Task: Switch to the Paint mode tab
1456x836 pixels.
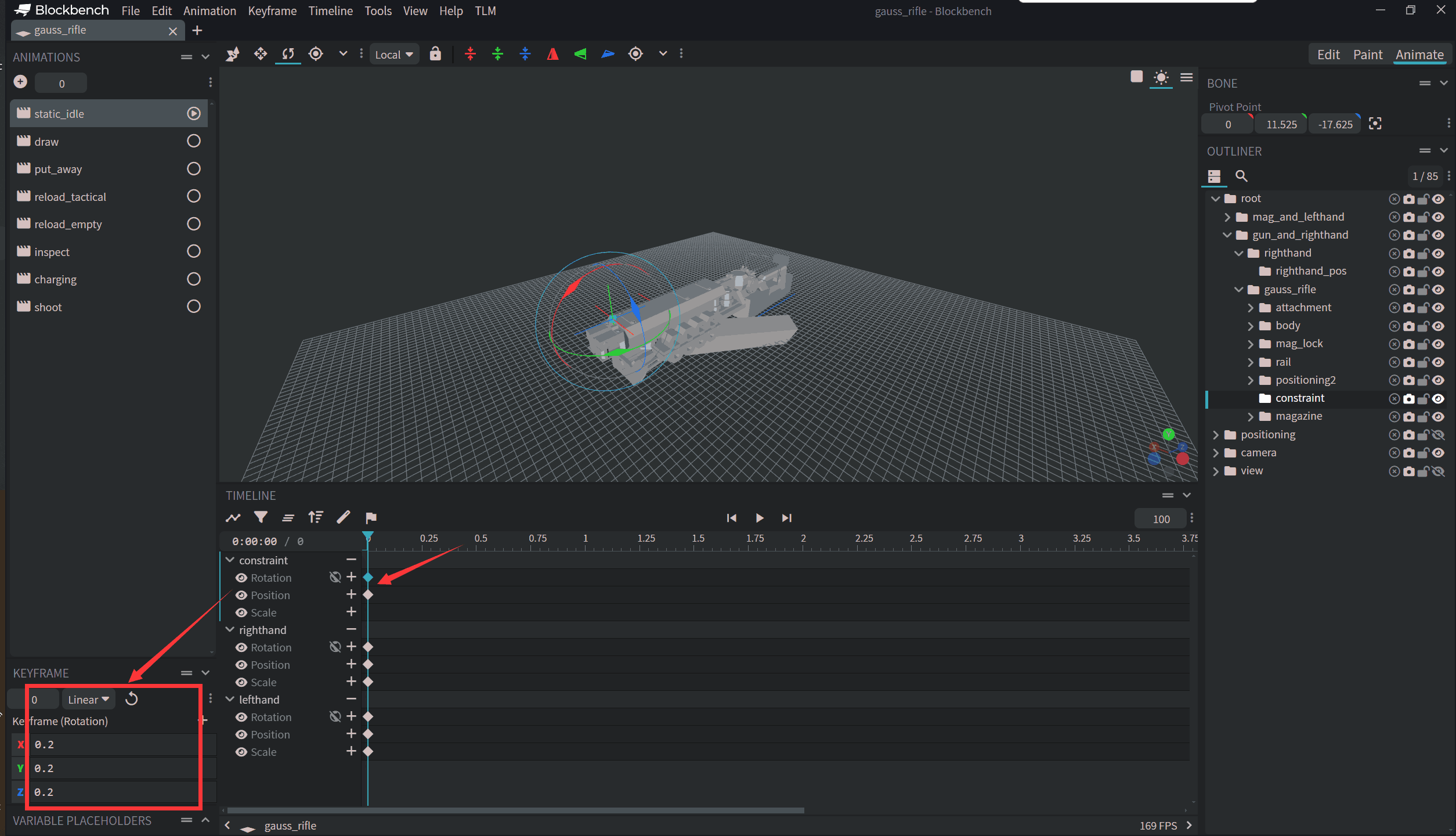Action: click(1367, 55)
